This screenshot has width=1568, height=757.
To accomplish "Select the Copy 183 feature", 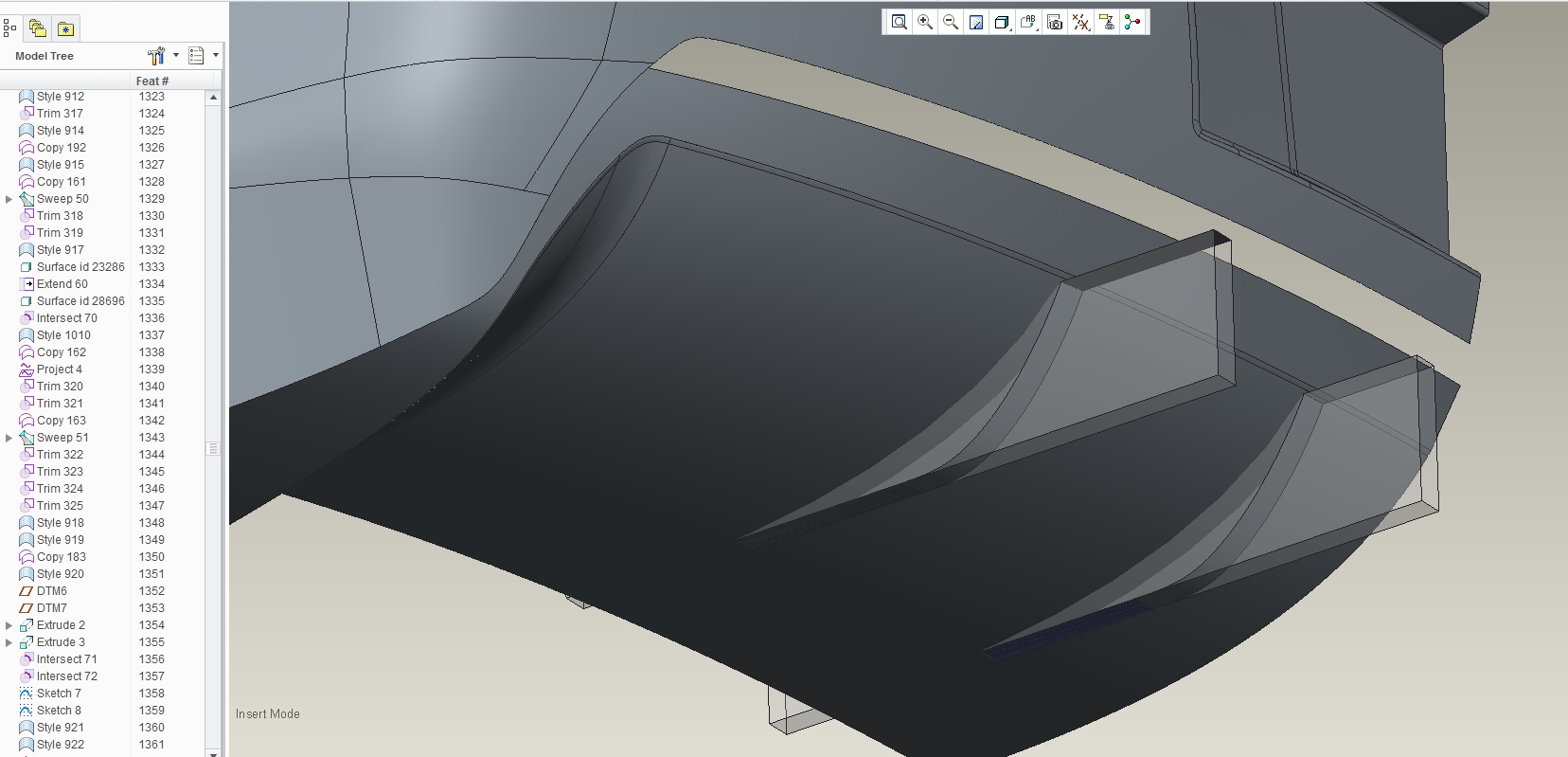I will click(62, 557).
